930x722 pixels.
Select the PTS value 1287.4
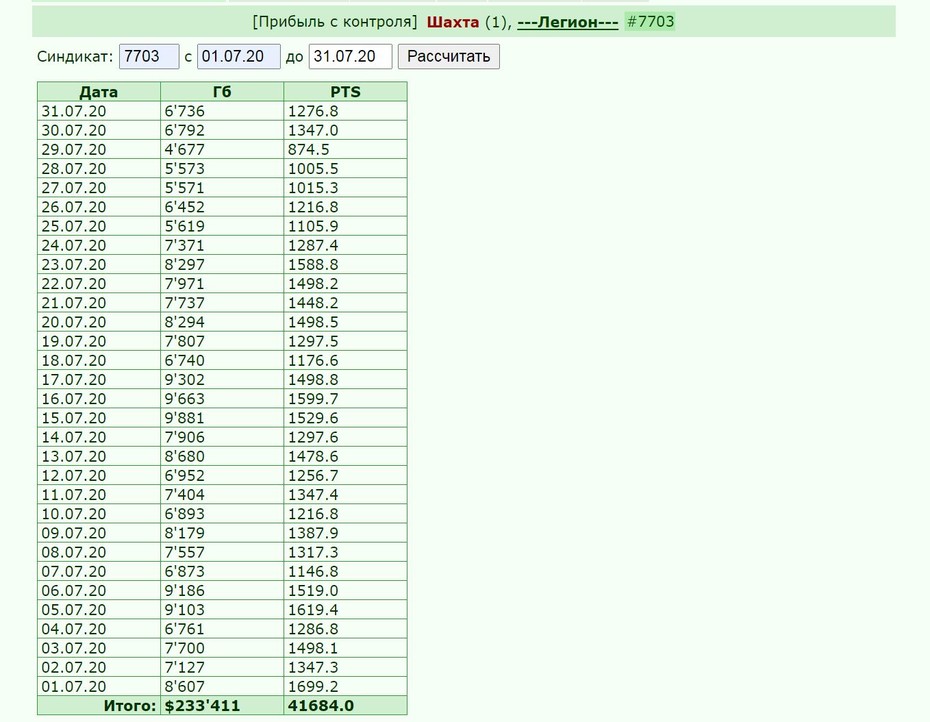pos(313,246)
